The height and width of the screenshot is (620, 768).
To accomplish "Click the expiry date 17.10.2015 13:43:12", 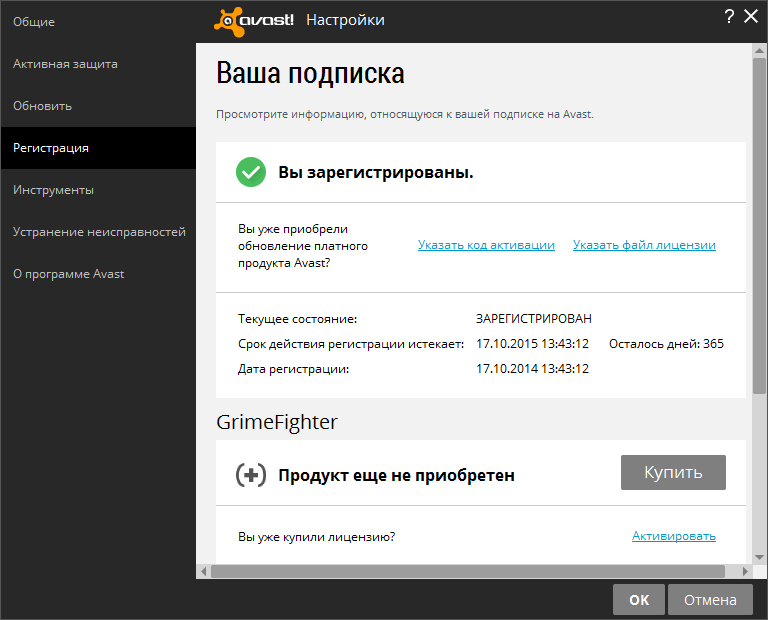I will [532, 344].
